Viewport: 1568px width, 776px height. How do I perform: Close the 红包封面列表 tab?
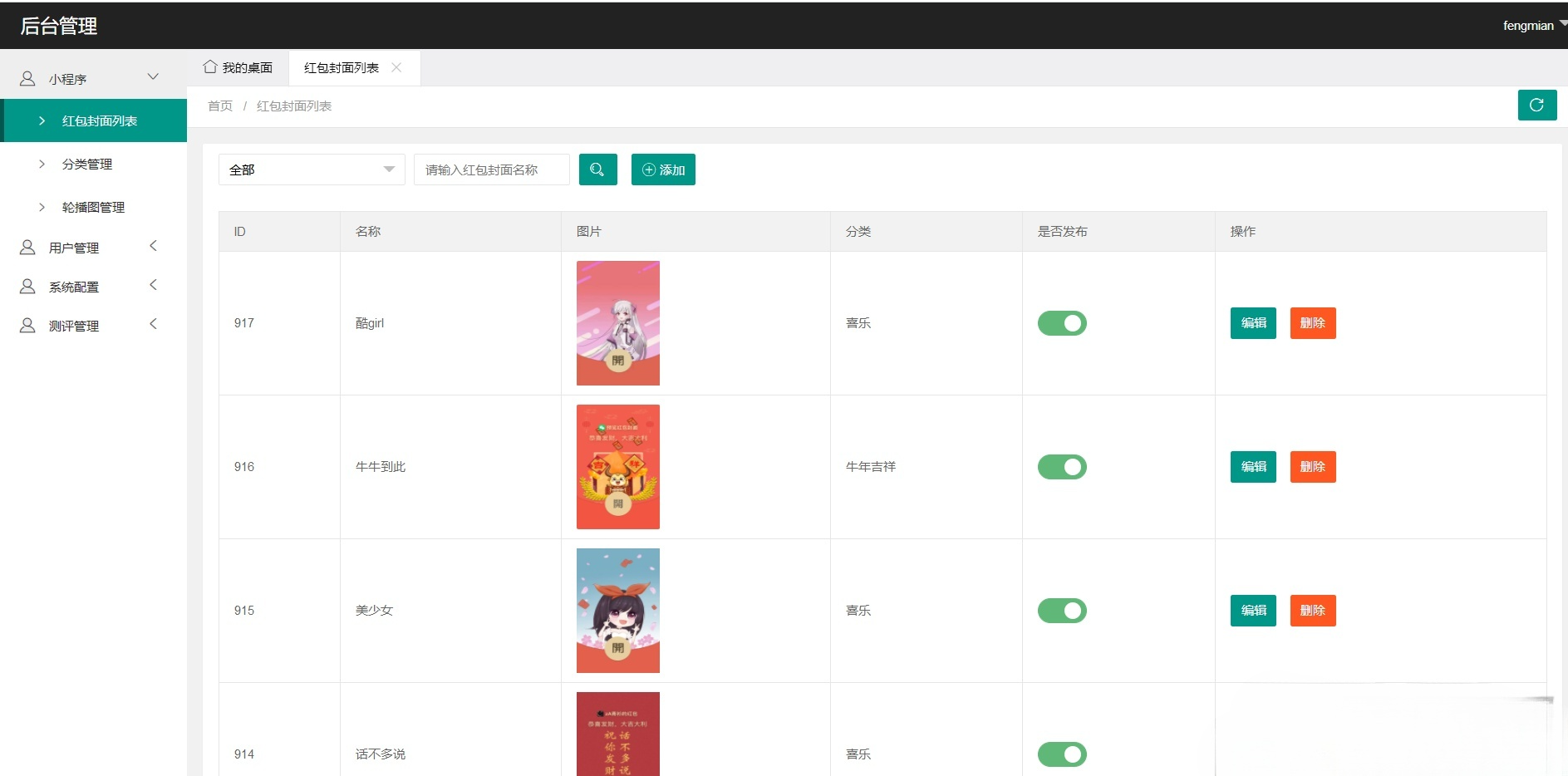[x=396, y=67]
